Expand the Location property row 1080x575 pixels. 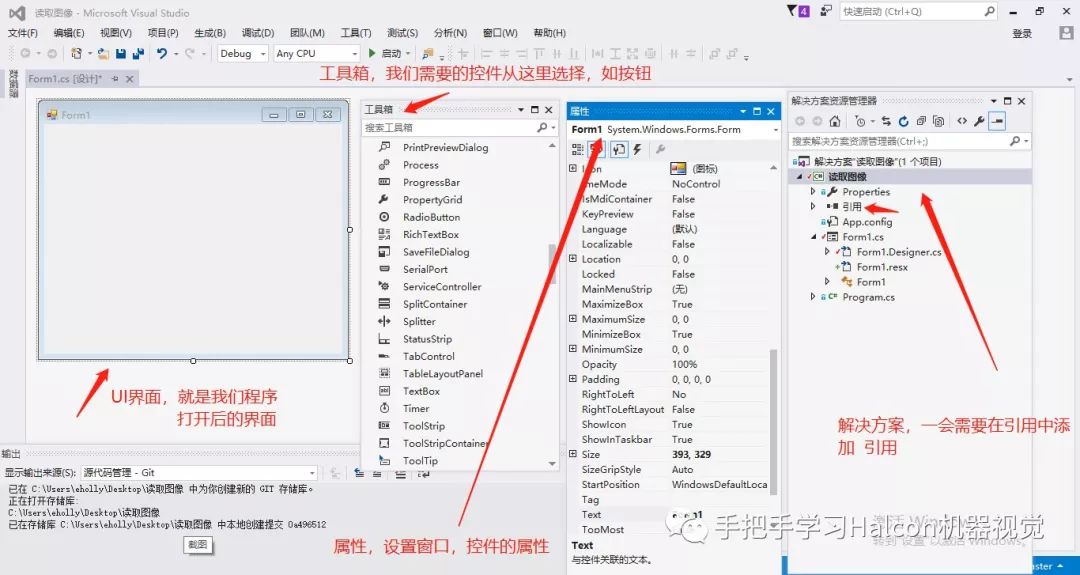tap(572, 259)
